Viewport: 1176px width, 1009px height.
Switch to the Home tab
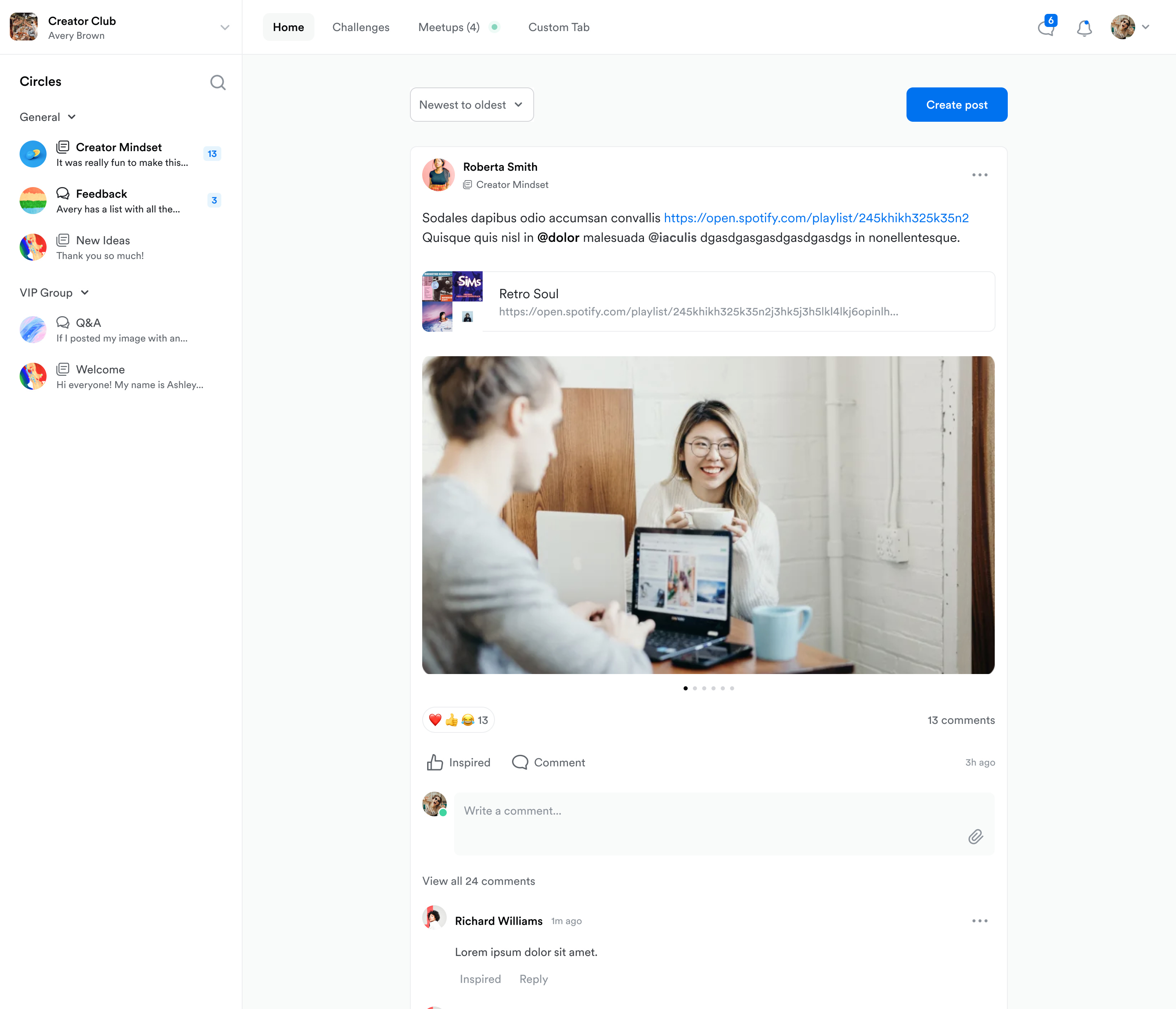pyautogui.click(x=288, y=27)
